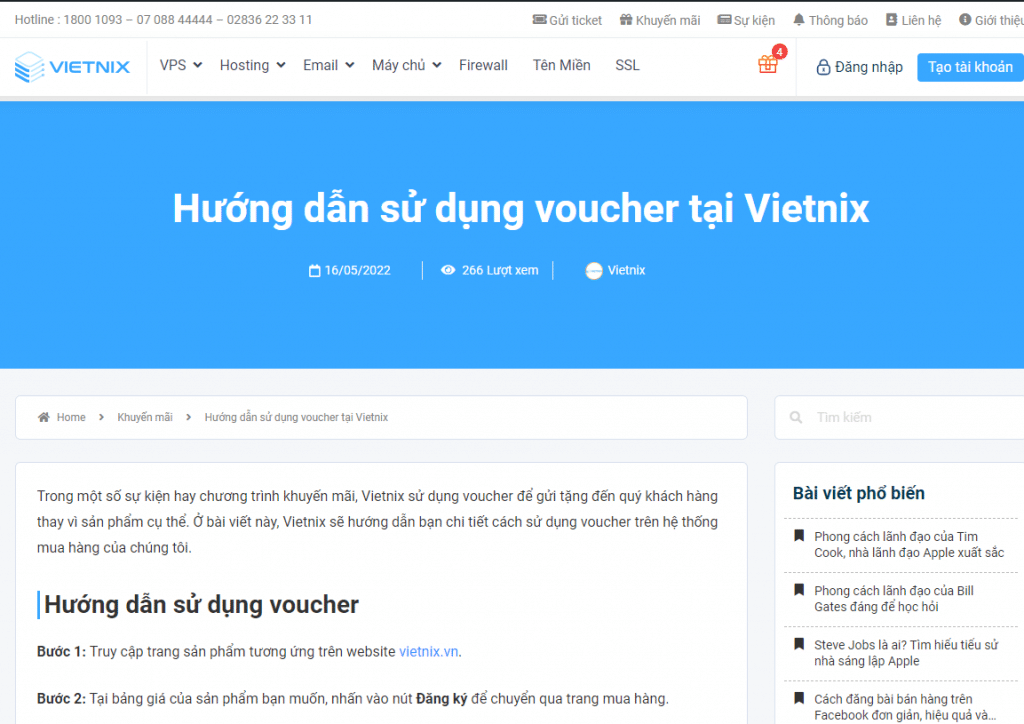Click the lock icon beside Đăng nhập
1024x724 pixels.
click(x=824, y=67)
